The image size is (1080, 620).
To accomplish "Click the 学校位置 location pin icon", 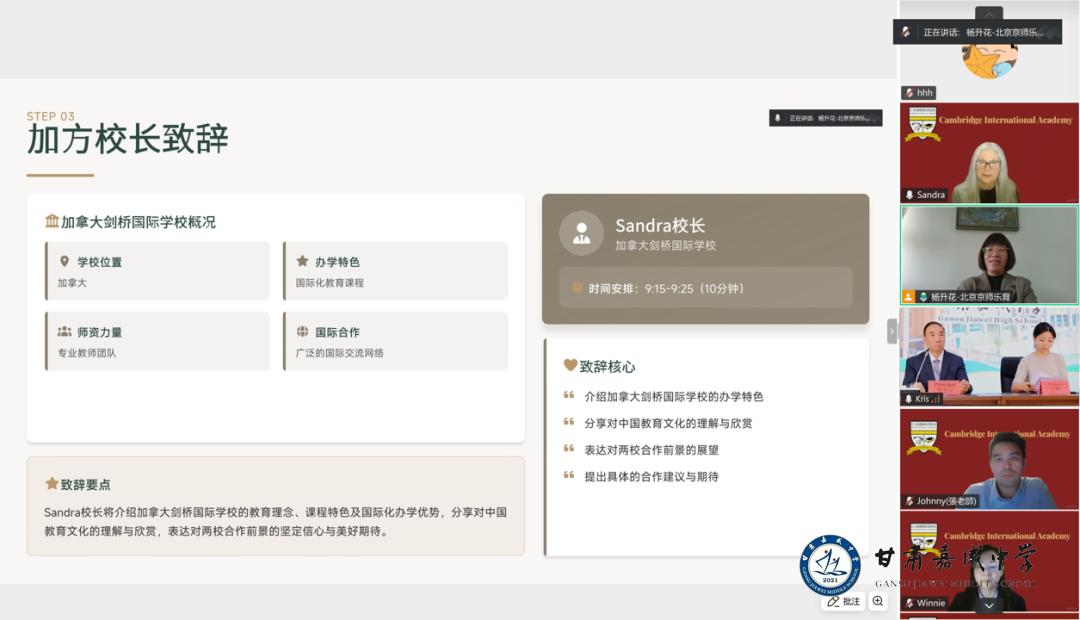I will click(65, 261).
